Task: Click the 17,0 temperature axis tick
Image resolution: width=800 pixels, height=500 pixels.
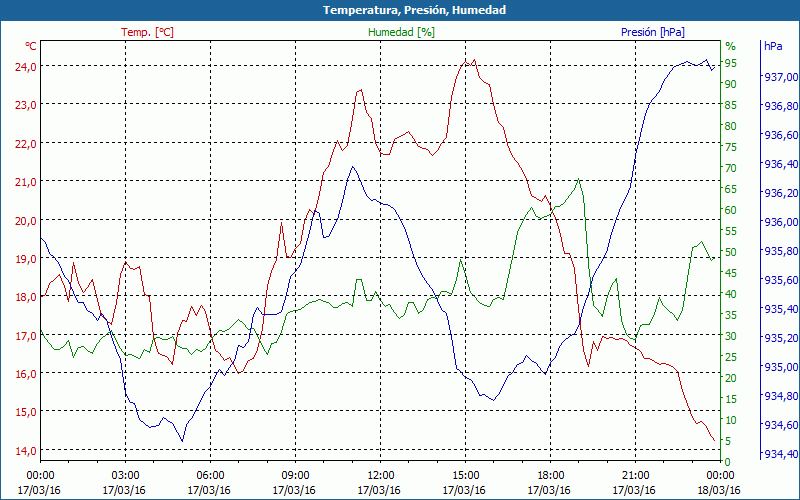Action: 27,336
